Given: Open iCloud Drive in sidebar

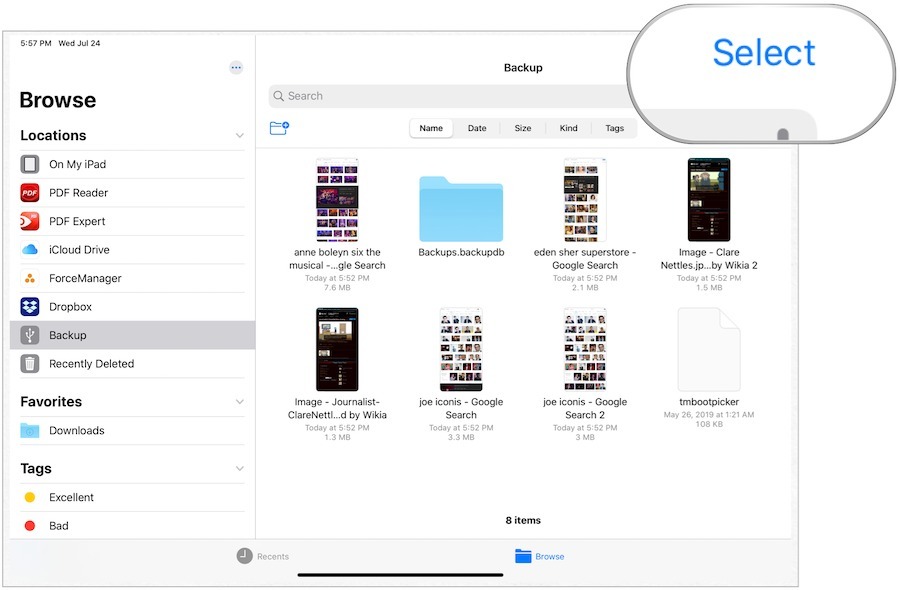Looking at the screenshot, I should (79, 250).
